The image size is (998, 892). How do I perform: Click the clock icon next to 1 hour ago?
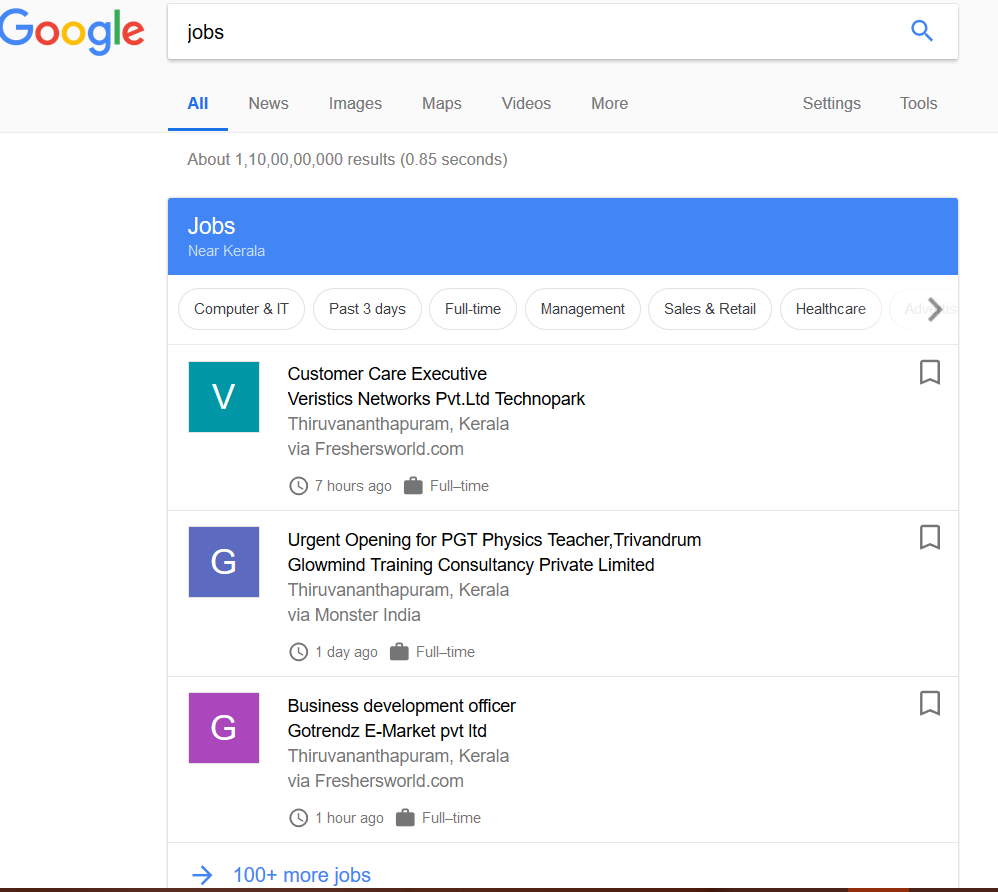pyautogui.click(x=299, y=818)
